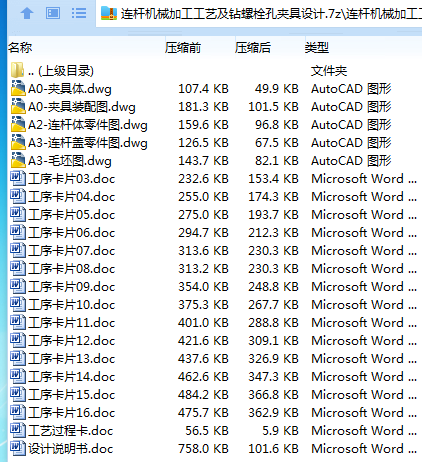The width and height of the screenshot is (422, 462).
Task: Click Word icon of 工序卡片06.doc
Action: tap(18, 232)
